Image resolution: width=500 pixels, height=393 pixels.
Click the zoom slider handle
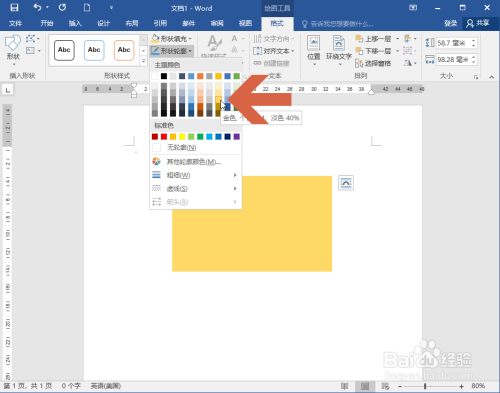click(425, 386)
